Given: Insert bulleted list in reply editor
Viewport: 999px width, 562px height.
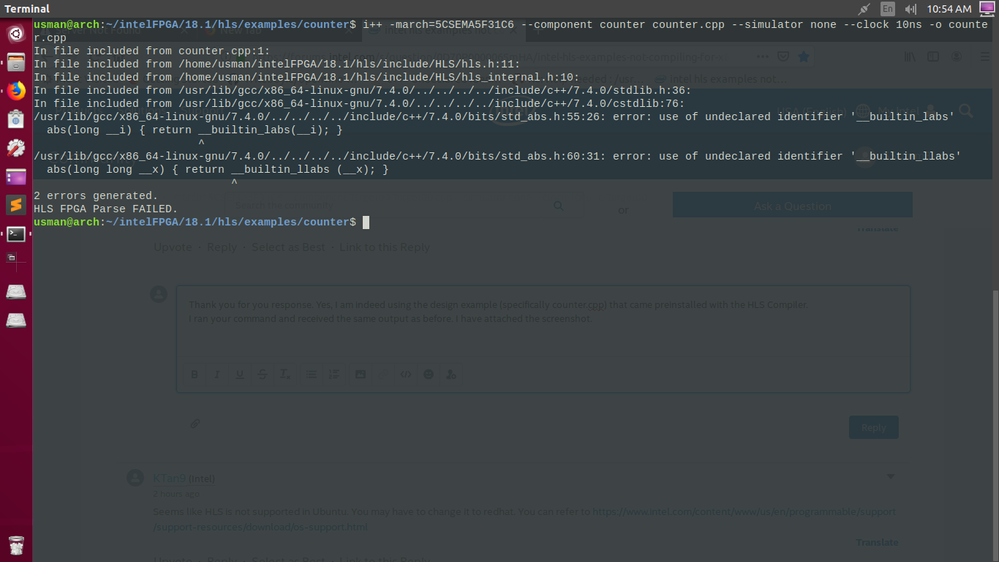Looking at the screenshot, I should (311, 374).
